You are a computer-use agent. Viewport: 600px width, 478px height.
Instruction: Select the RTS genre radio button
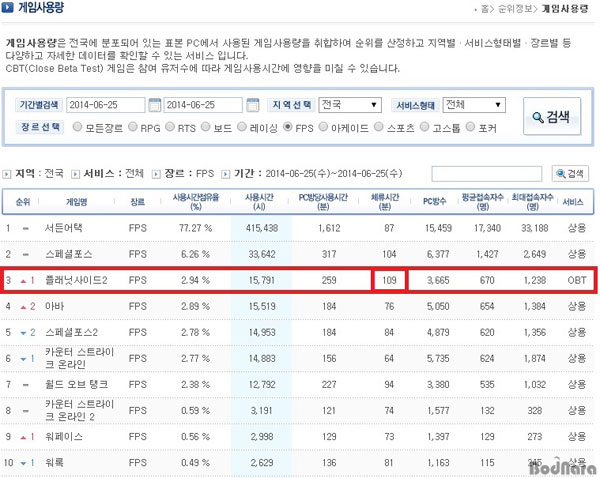pos(170,127)
